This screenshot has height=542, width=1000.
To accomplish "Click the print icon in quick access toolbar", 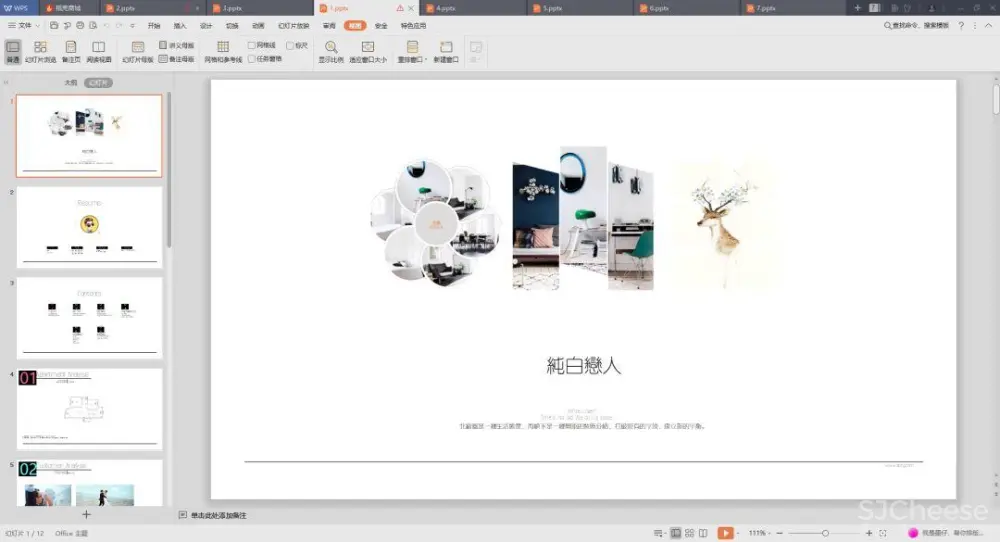I will pyautogui.click(x=80, y=26).
